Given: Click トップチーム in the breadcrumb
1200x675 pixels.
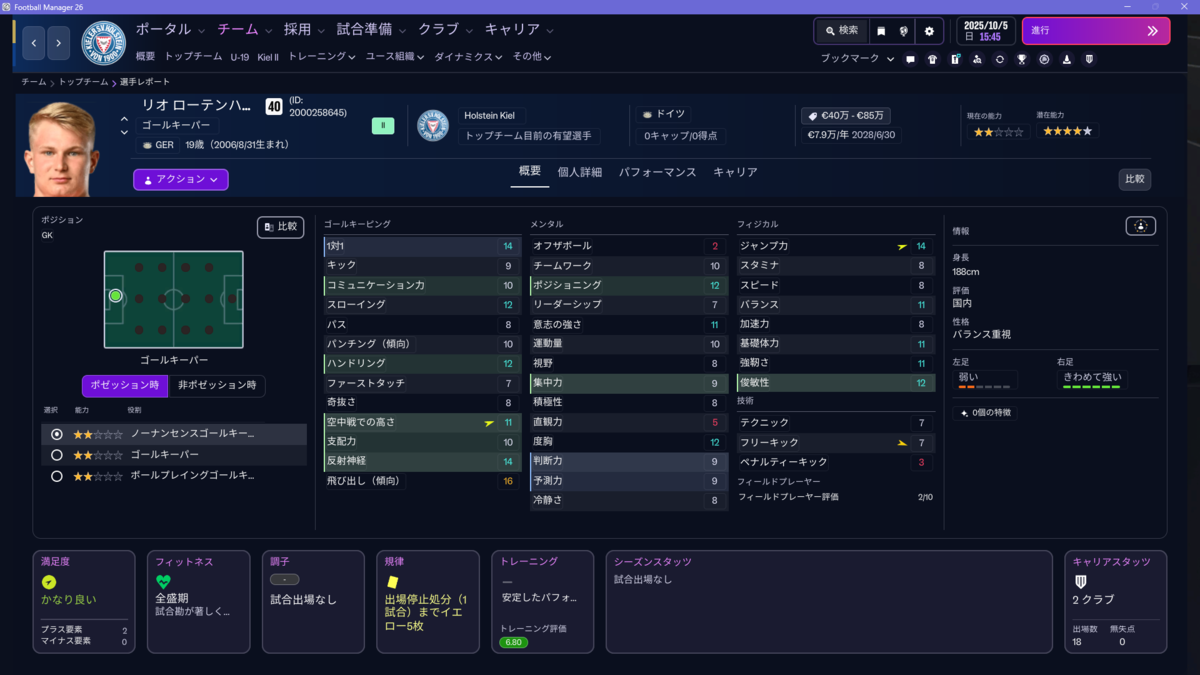Looking at the screenshot, I should (x=83, y=82).
